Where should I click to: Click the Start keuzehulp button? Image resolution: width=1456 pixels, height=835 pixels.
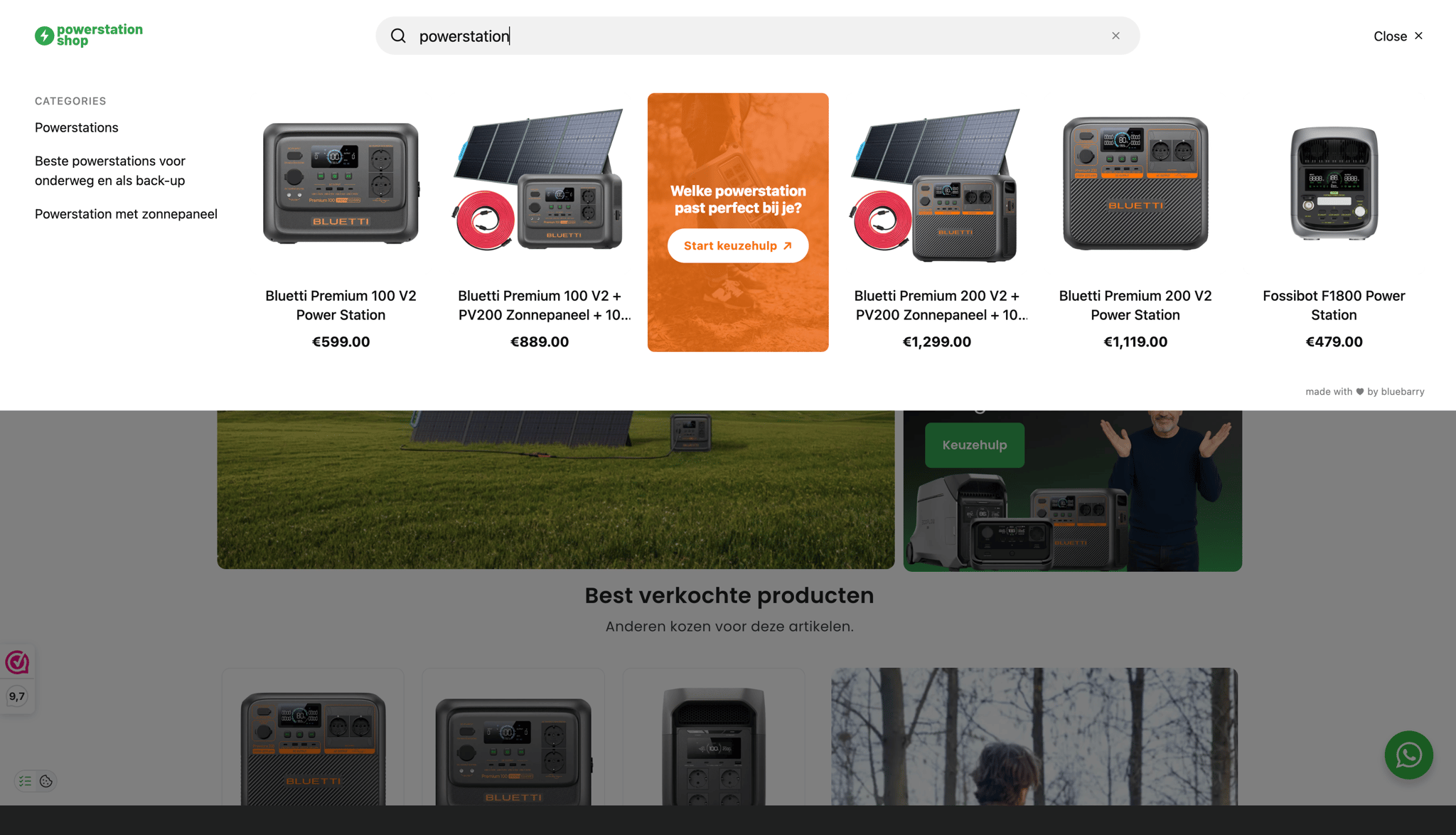point(738,245)
